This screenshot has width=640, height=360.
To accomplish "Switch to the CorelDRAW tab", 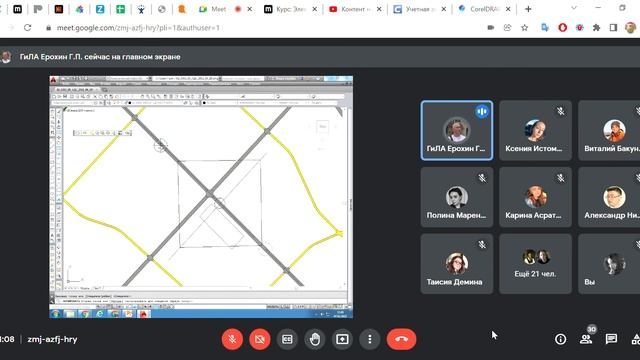I will click(484, 9).
